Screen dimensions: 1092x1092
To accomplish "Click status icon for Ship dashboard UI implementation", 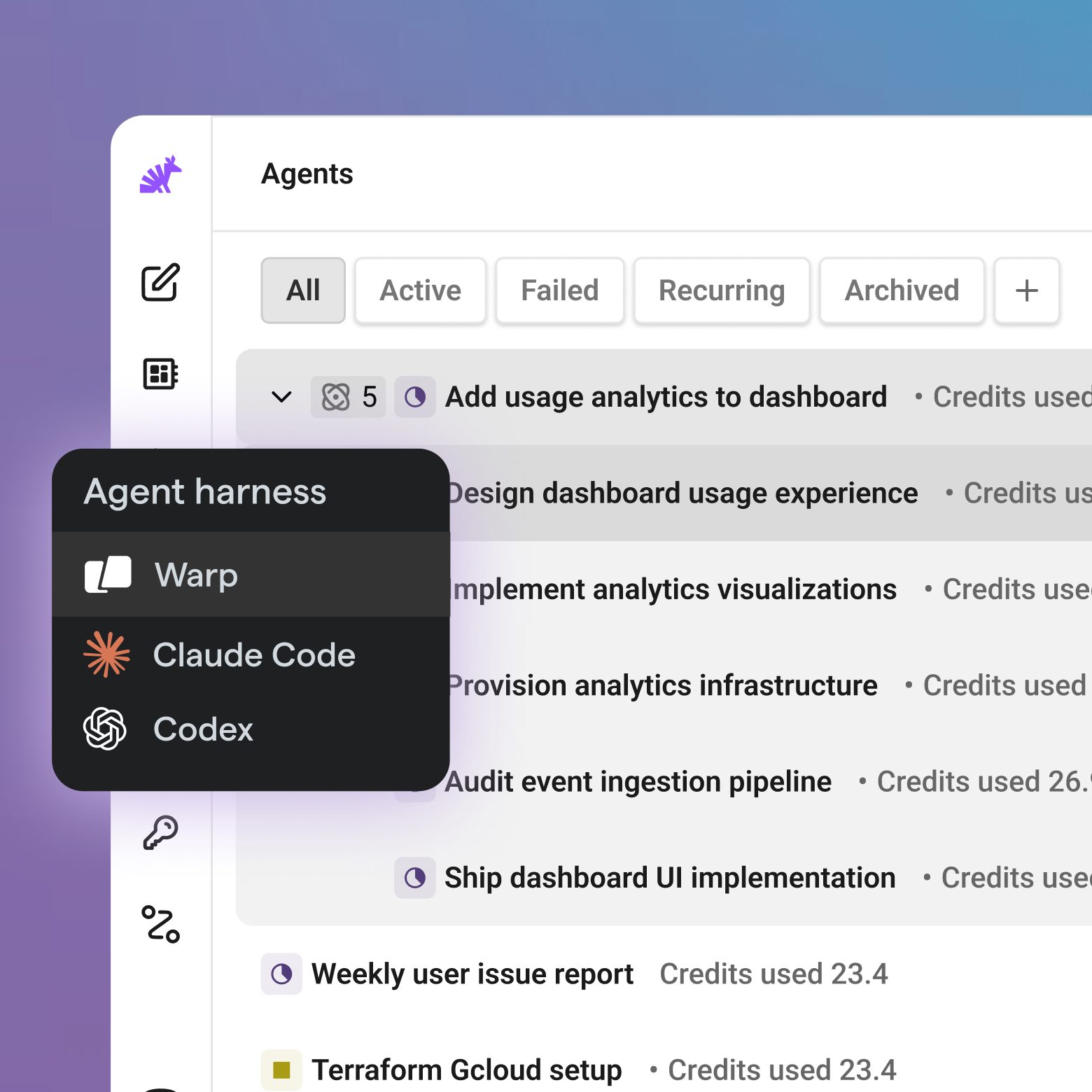I will [415, 878].
